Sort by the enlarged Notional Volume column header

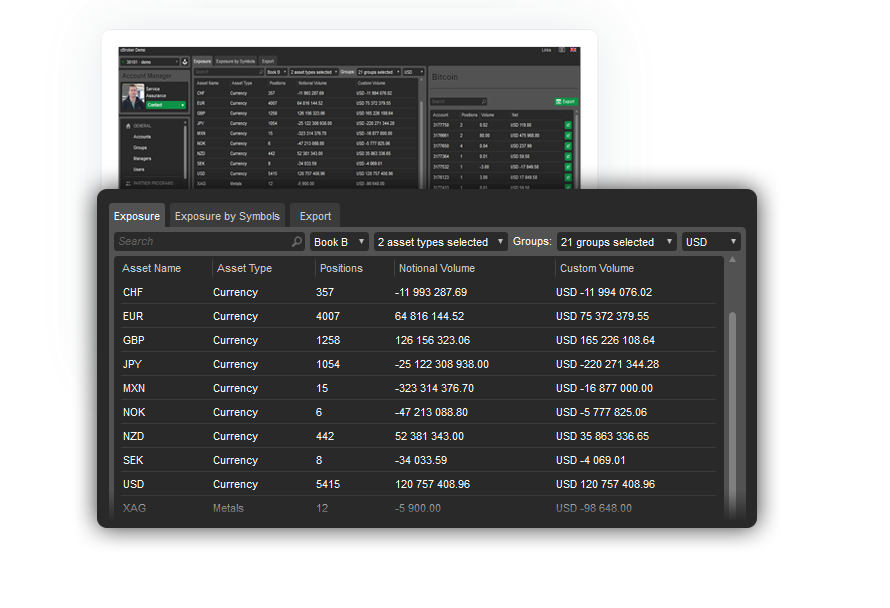tap(436, 268)
